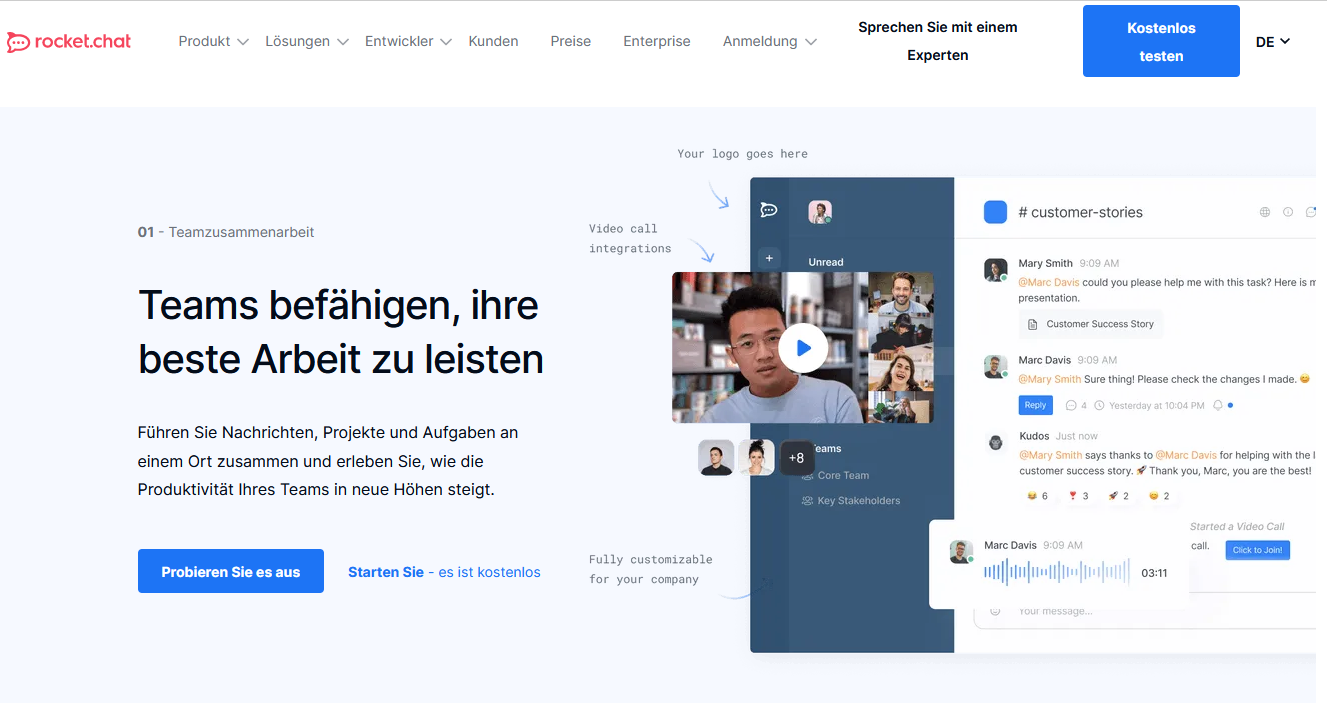Click the Your message input field

(x=1144, y=611)
